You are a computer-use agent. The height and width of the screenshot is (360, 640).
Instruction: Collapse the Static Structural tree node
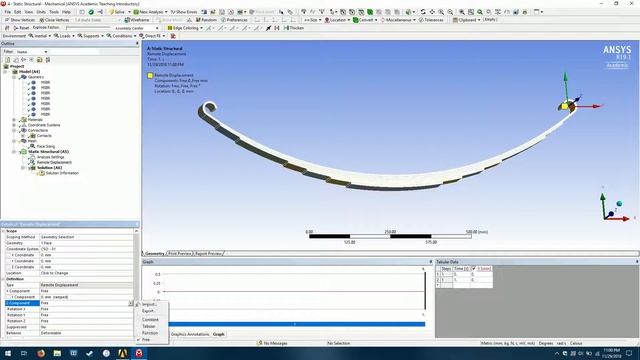pyautogui.click(x=14, y=151)
